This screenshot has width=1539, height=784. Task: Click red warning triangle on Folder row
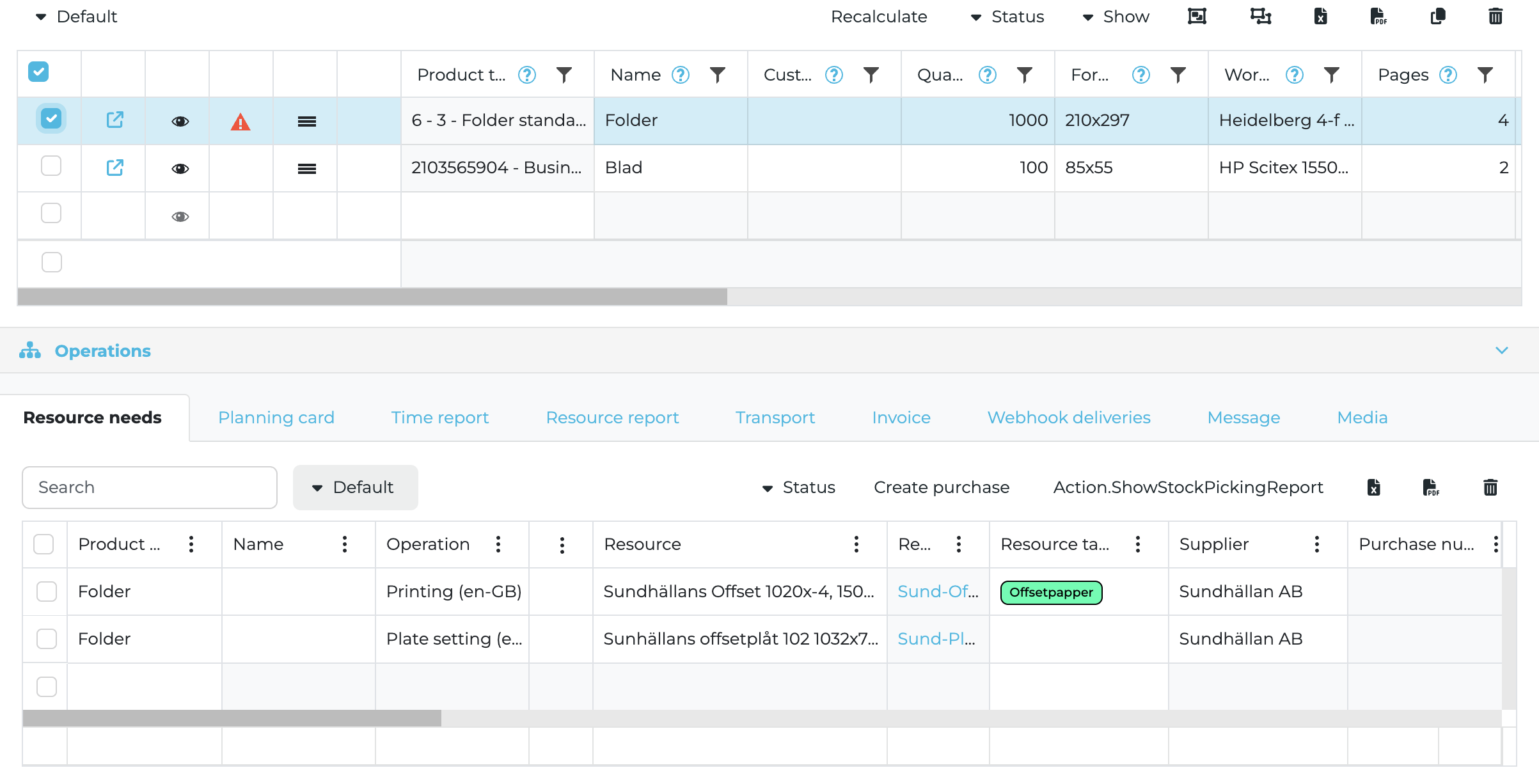click(x=240, y=122)
